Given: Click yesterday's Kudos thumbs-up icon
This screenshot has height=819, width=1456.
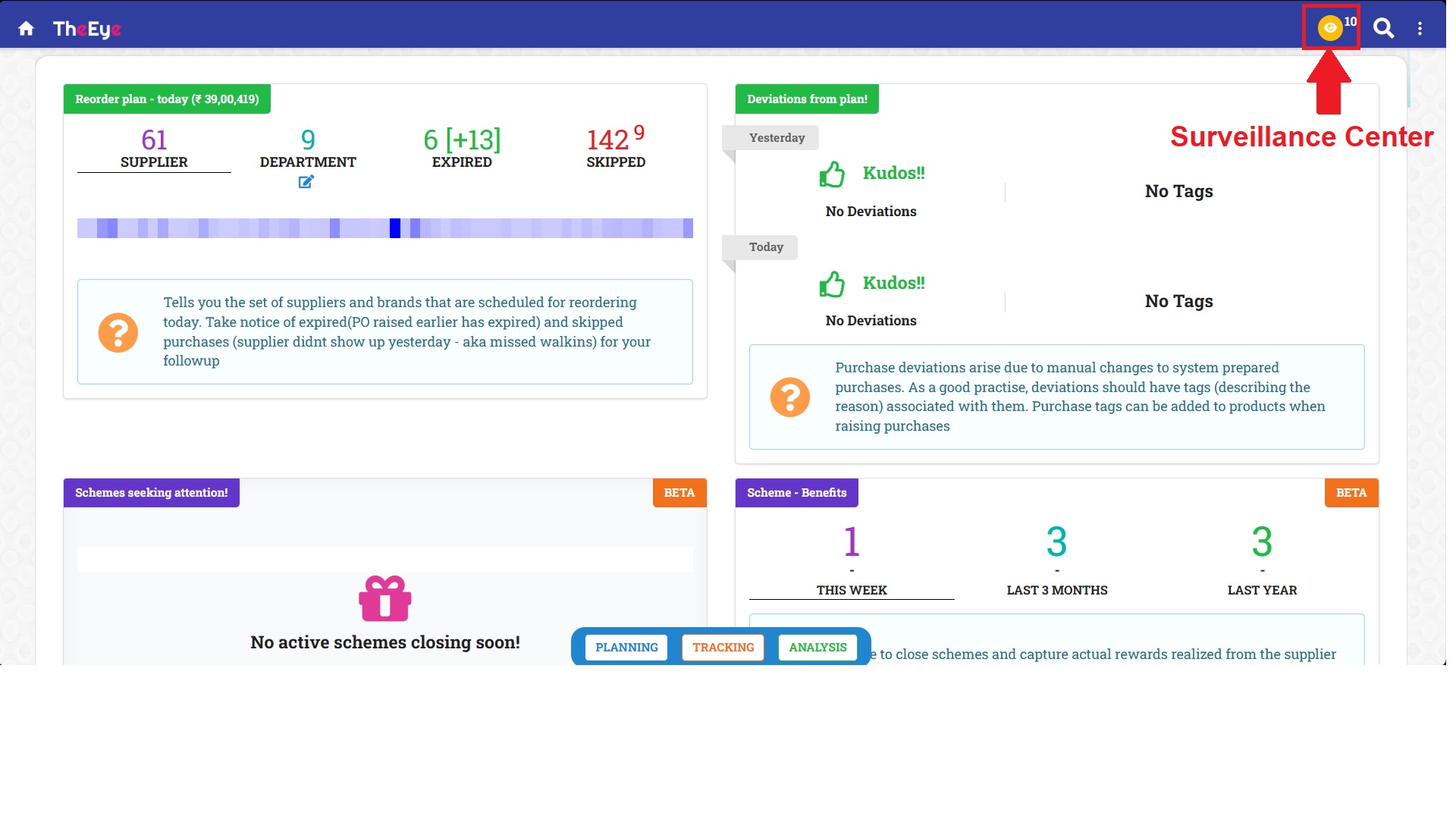Looking at the screenshot, I should point(832,174).
